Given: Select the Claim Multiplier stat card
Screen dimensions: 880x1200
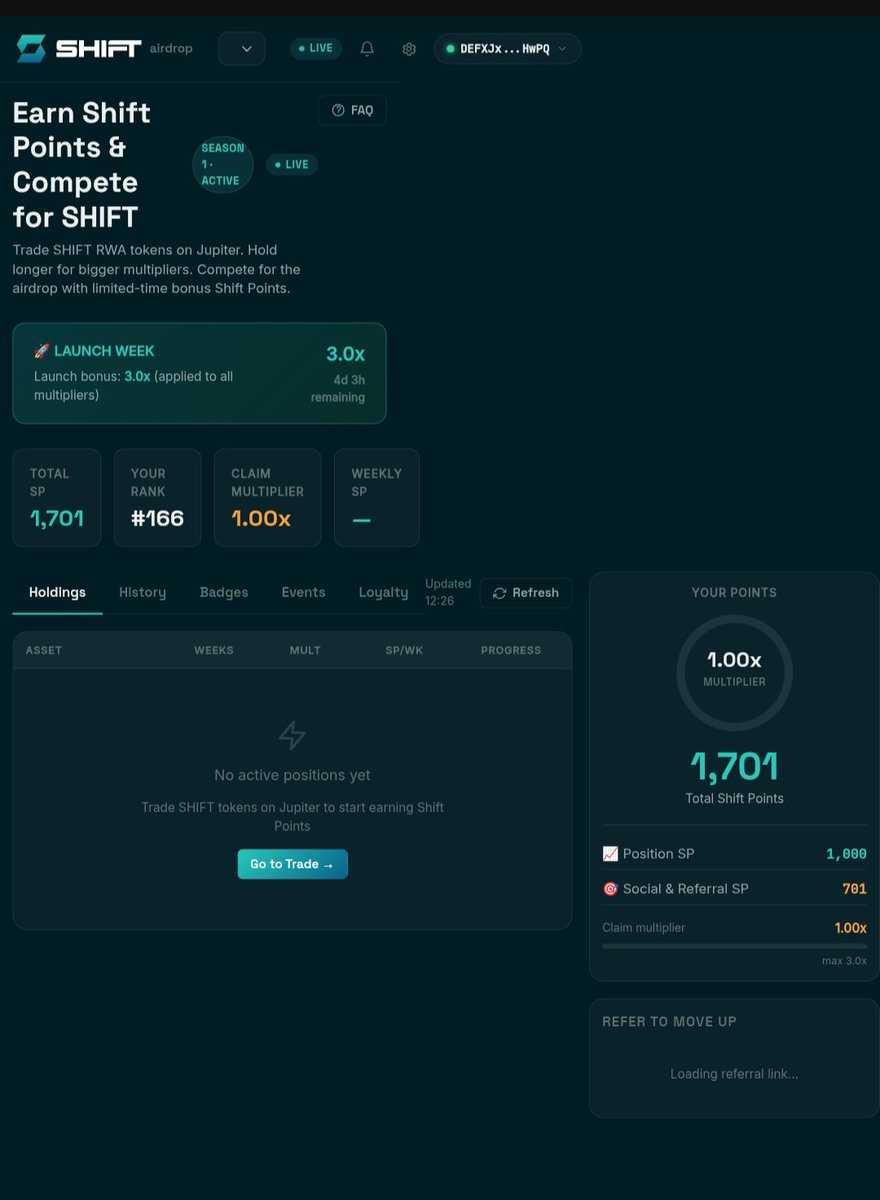Looking at the screenshot, I should (x=268, y=498).
